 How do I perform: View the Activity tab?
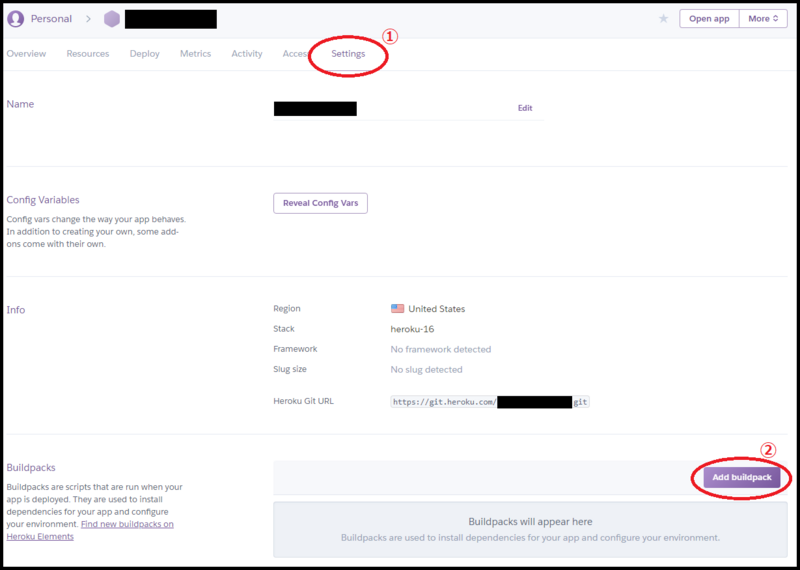coord(247,54)
